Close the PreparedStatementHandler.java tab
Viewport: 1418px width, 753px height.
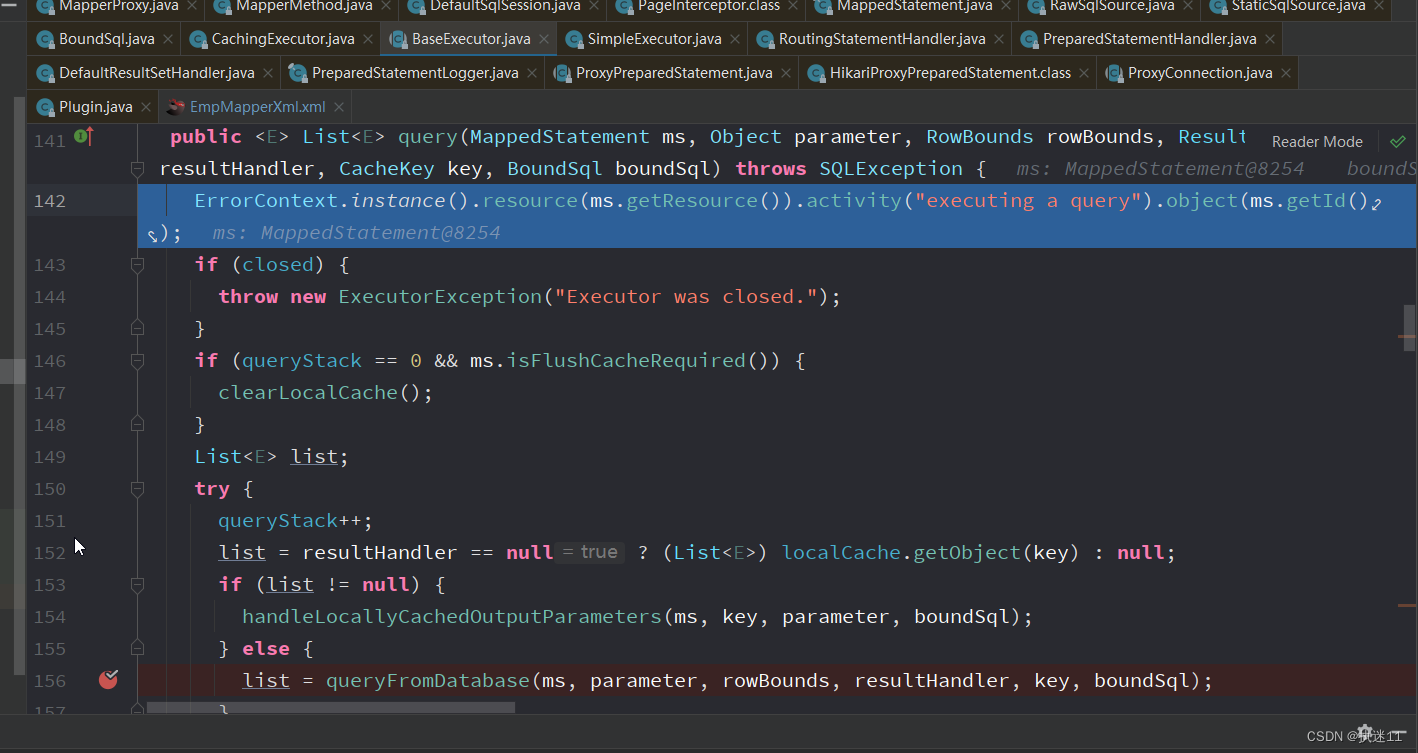[1272, 40]
